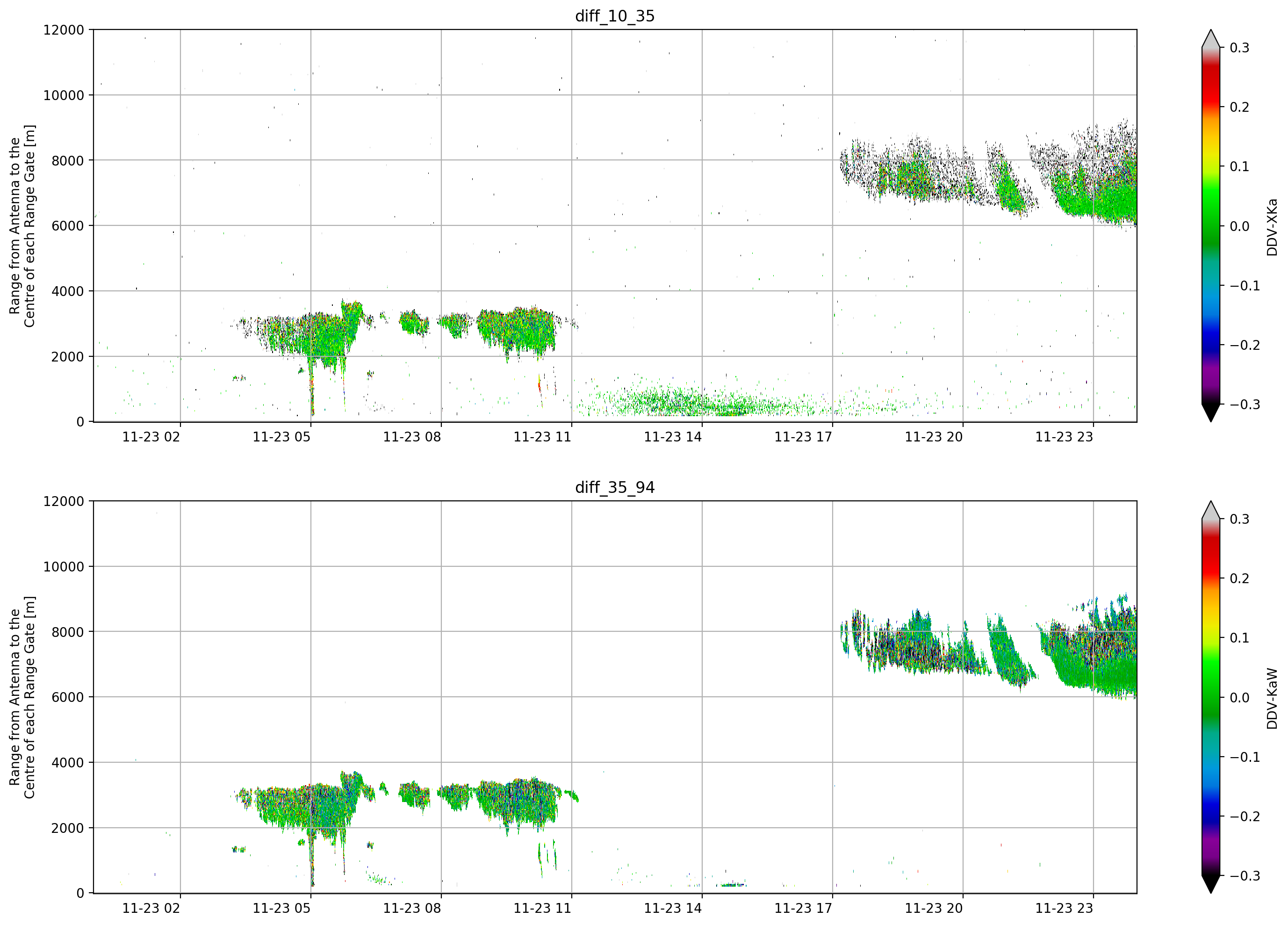Screen dimensions: 1288x925
Task: Click the black bottom arrow of DDV-XKa colorbar
Action: point(1211,412)
